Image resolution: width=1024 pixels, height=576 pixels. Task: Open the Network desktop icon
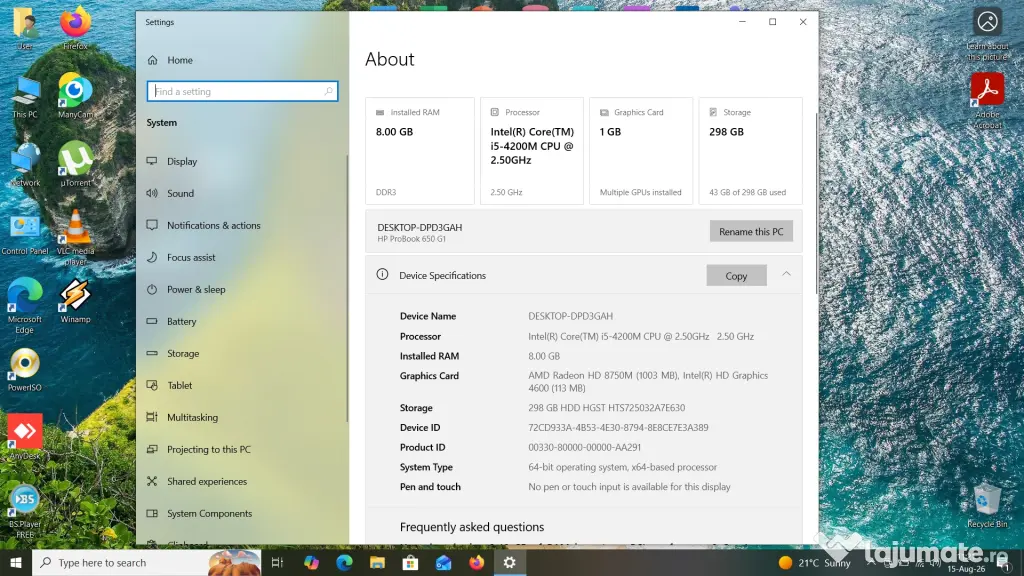(x=25, y=165)
